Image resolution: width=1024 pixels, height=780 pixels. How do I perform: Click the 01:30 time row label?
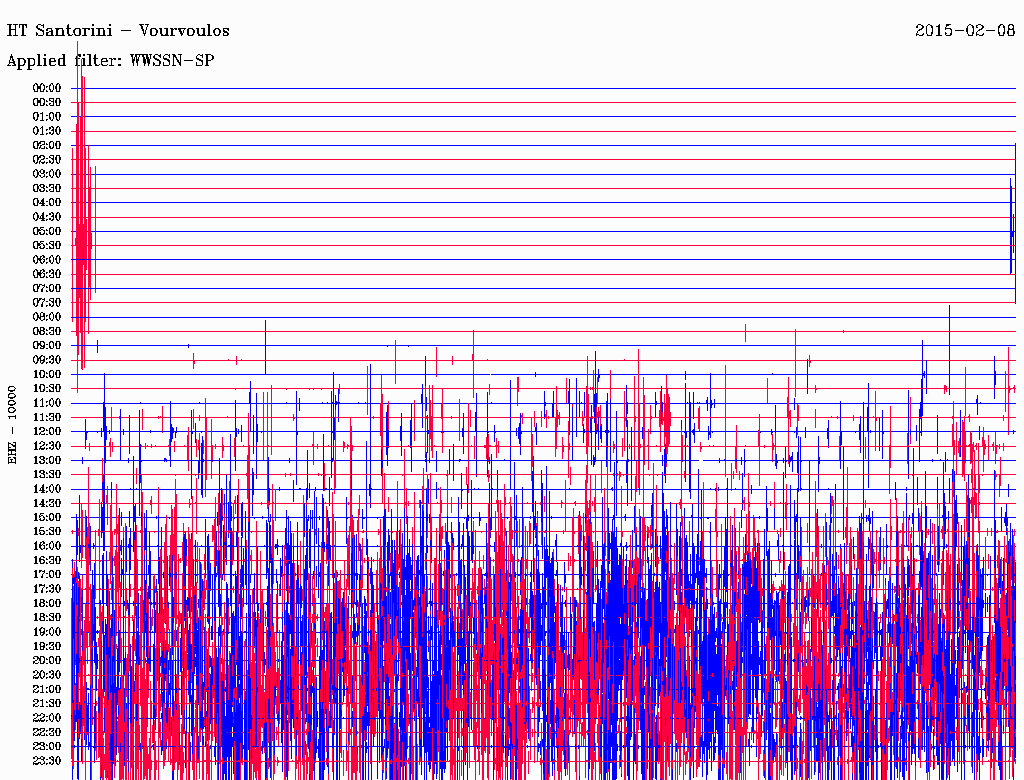(x=47, y=131)
